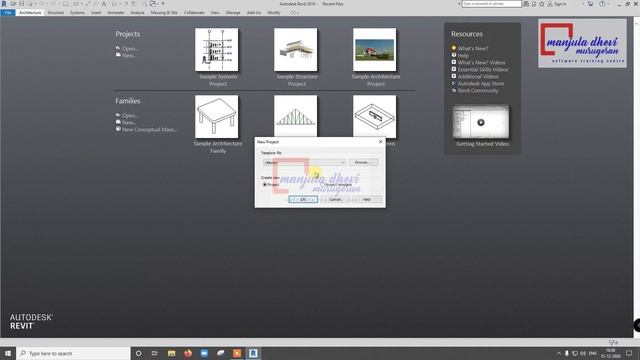Image resolution: width=640 pixels, height=360 pixels.
Task: Open the Insert ribbon tab
Action: click(x=96, y=13)
